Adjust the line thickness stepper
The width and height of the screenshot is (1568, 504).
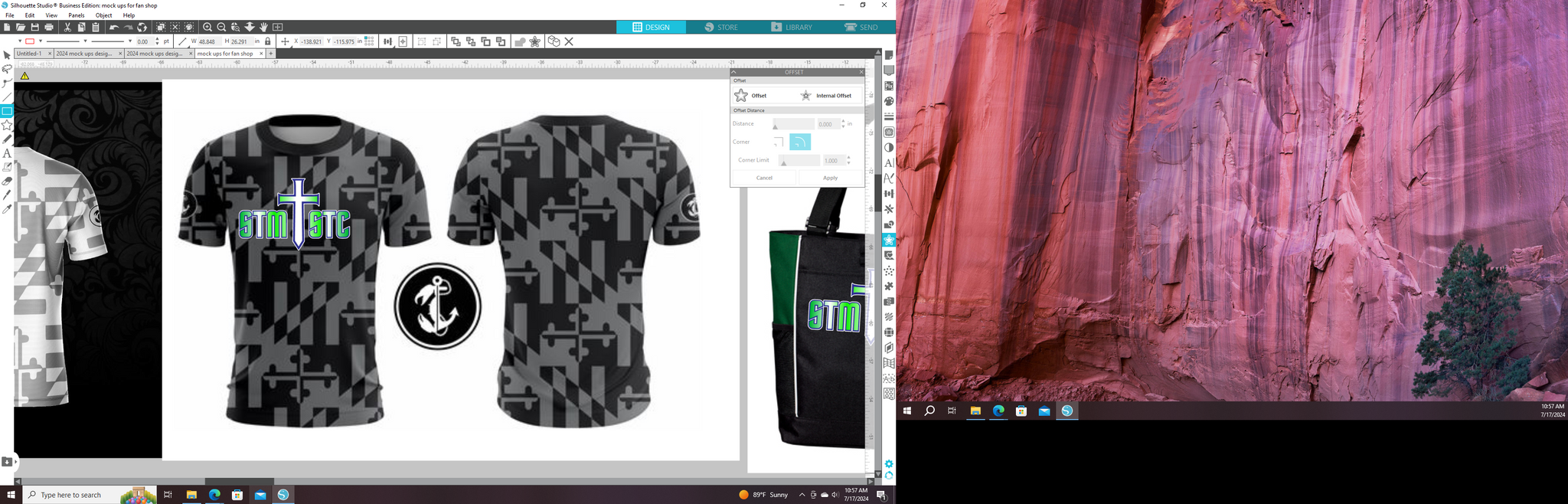(x=158, y=41)
